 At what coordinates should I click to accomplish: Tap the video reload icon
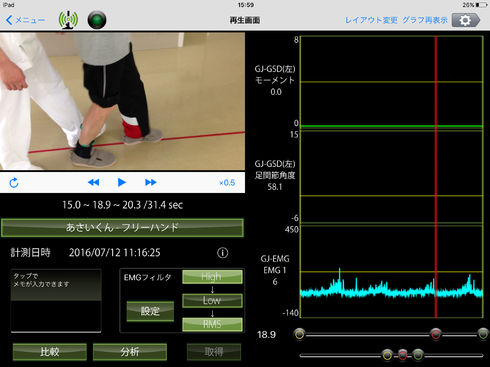point(14,183)
